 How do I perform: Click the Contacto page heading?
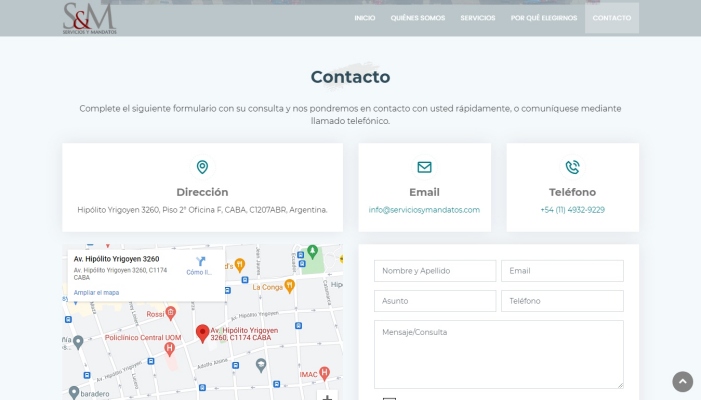pyautogui.click(x=350, y=77)
